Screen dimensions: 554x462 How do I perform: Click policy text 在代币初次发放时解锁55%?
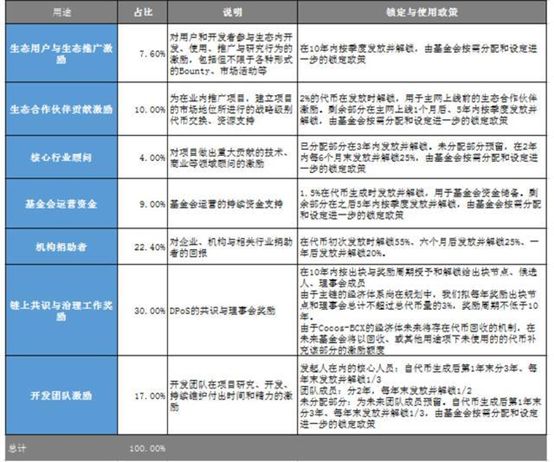(x=422, y=247)
